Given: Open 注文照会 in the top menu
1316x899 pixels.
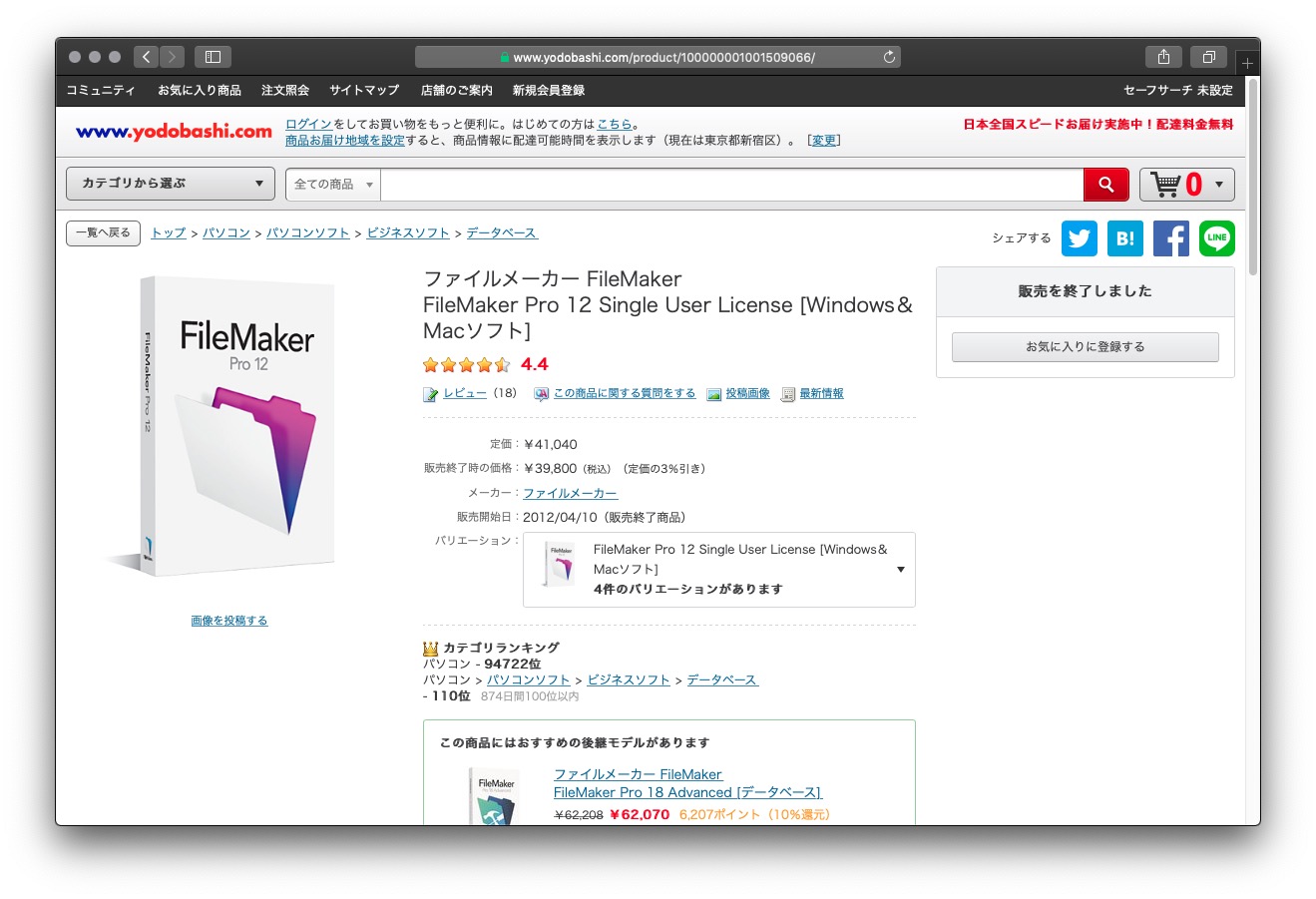Looking at the screenshot, I should point(285,90).
